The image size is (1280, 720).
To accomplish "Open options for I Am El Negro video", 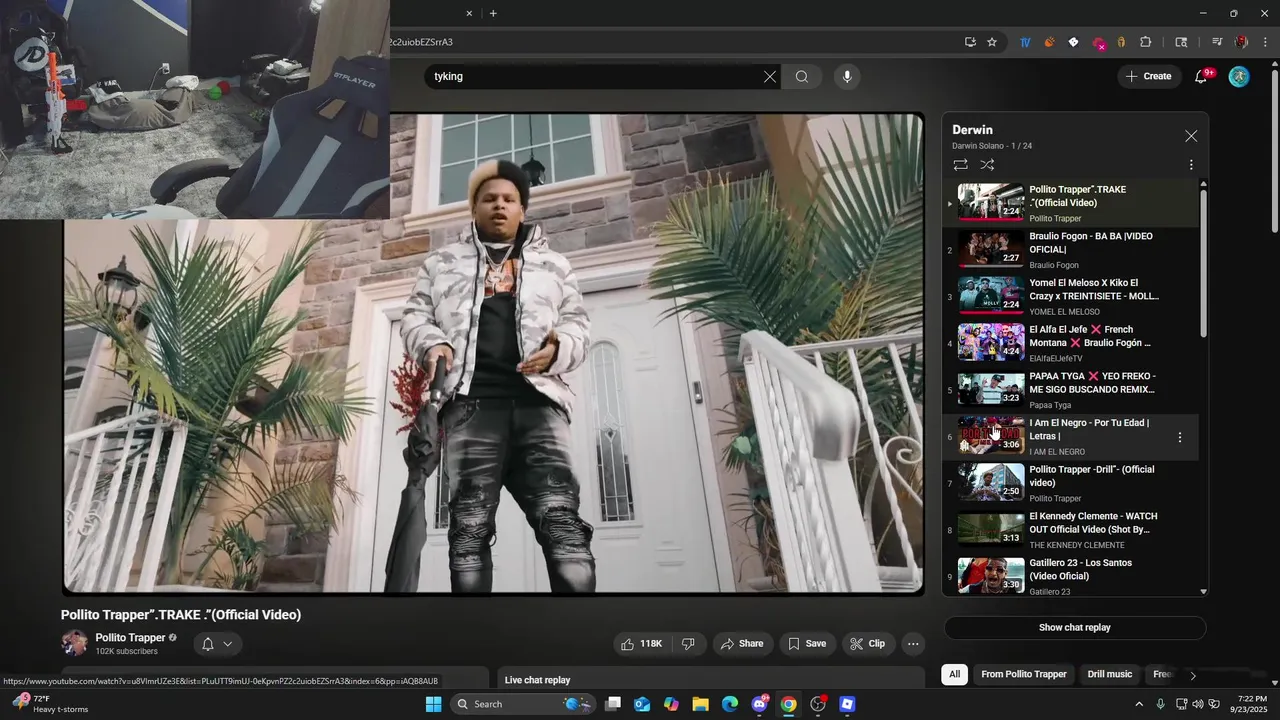I will click(x=1180, y=437).
